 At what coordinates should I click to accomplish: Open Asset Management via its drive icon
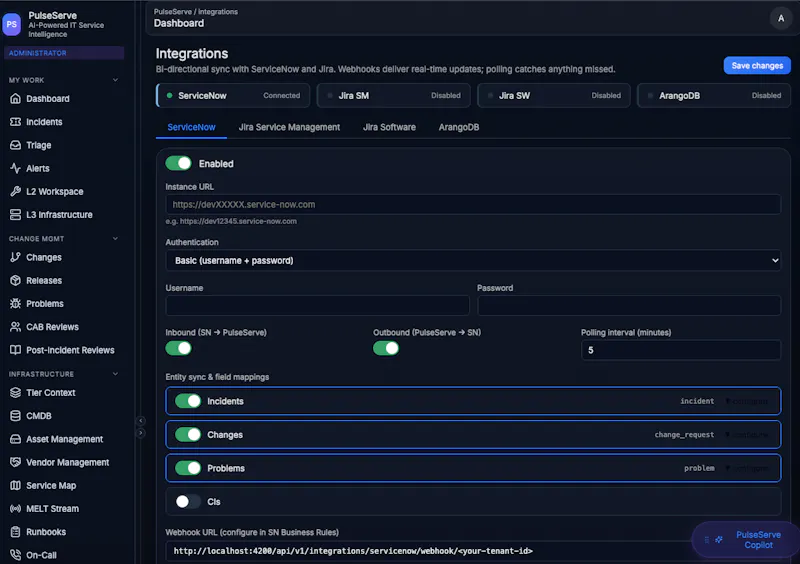[x=15, y=439]
